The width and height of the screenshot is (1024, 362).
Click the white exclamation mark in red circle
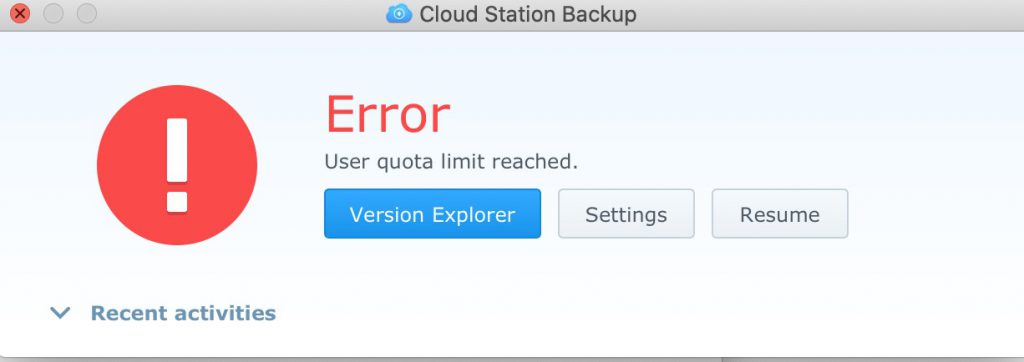click(x=177, y=165)
